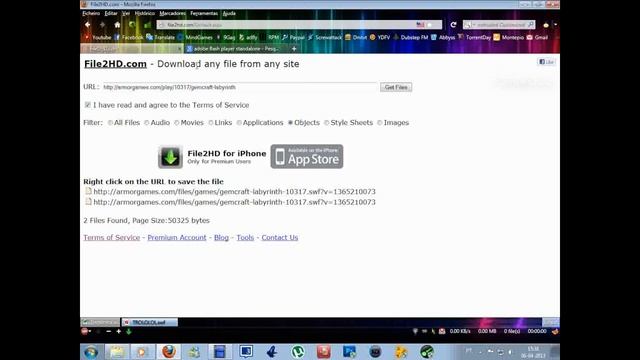
Task: Open the Marcadores menu
Action: click(x=172, y=13)
